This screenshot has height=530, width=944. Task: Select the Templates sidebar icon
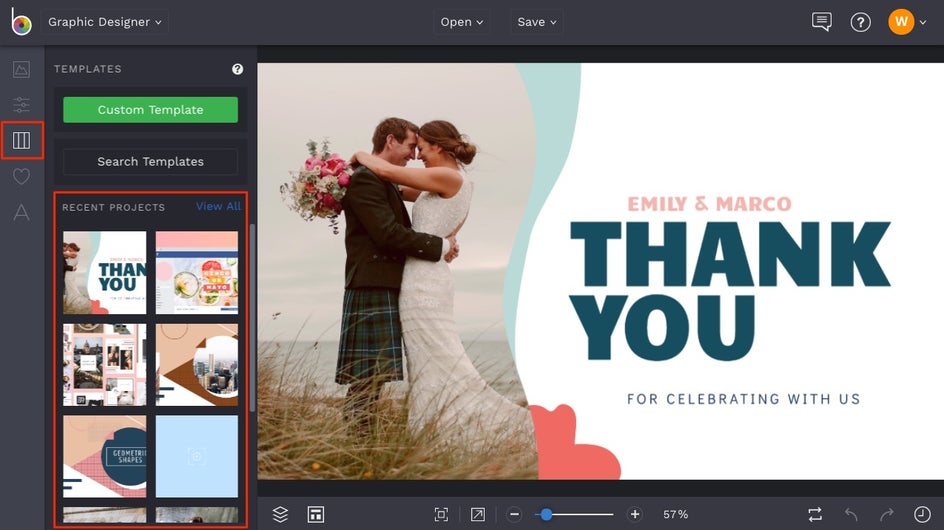[21, 140]
